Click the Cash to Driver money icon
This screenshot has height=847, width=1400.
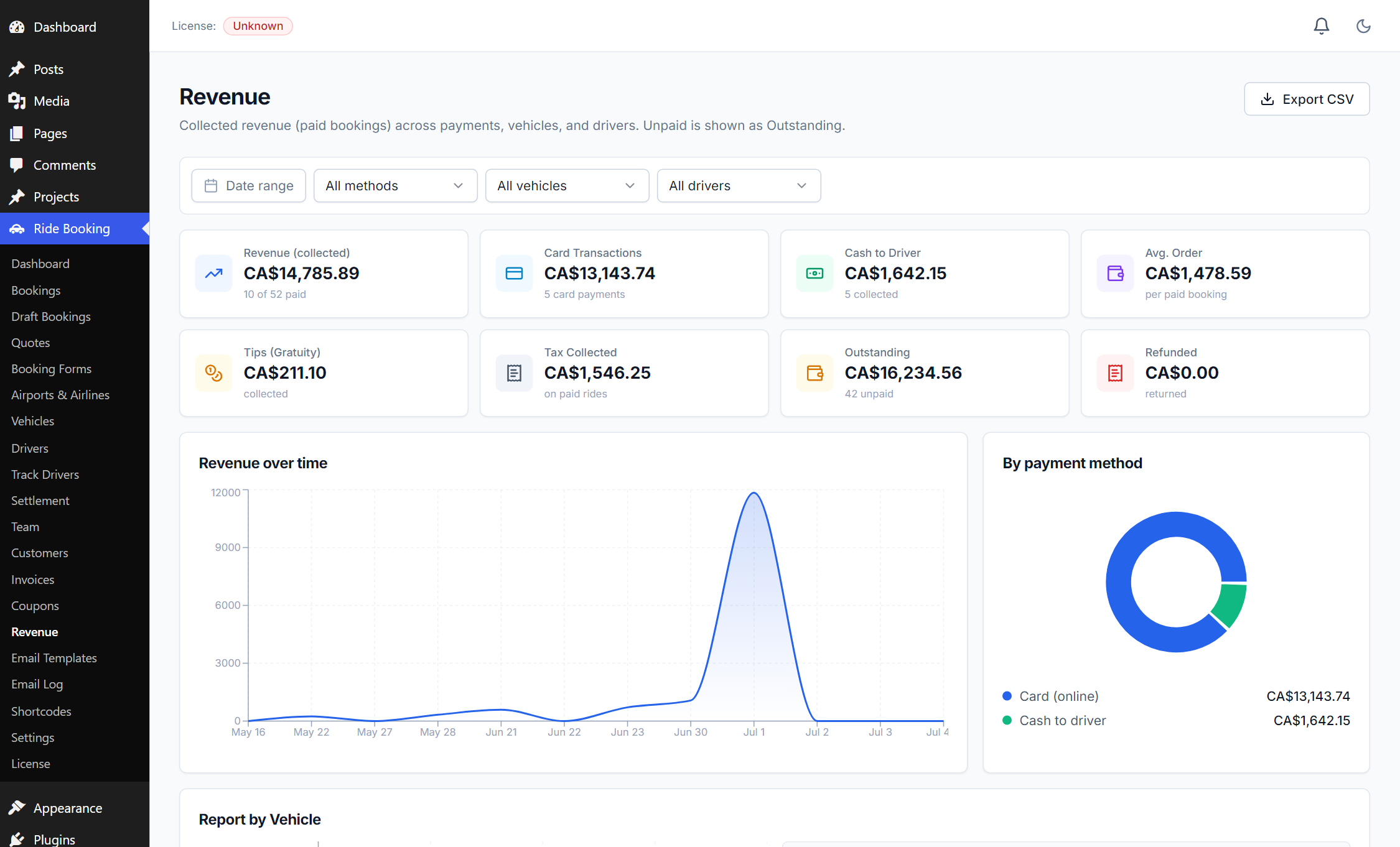pos(815,274)
